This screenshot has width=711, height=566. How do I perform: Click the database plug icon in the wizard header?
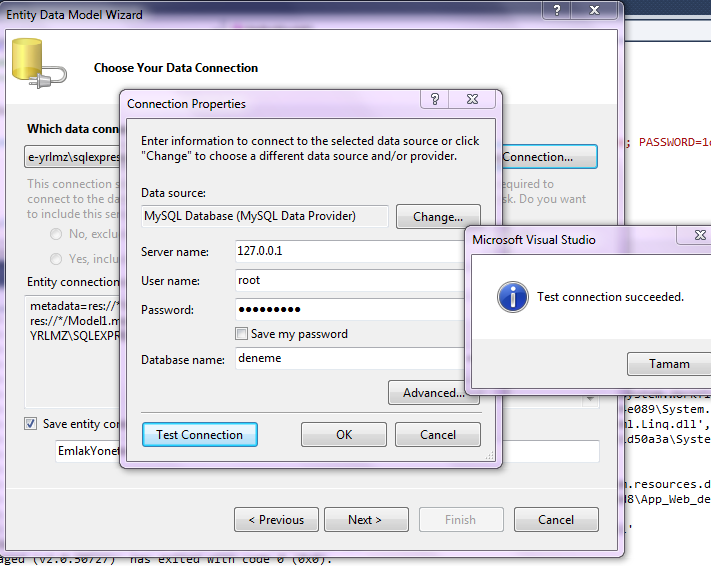(39, 63)
